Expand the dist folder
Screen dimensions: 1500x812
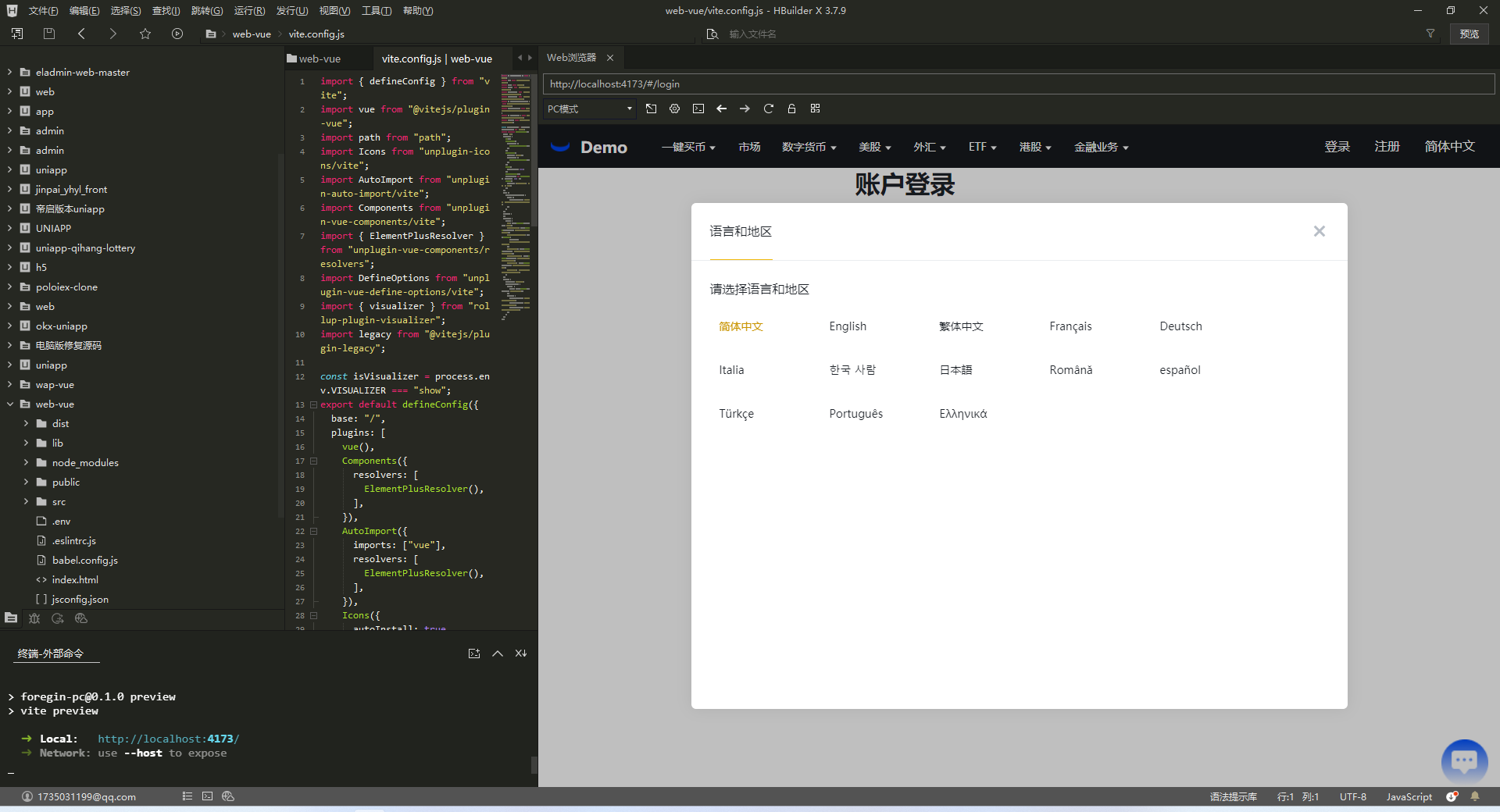[26, 423]
